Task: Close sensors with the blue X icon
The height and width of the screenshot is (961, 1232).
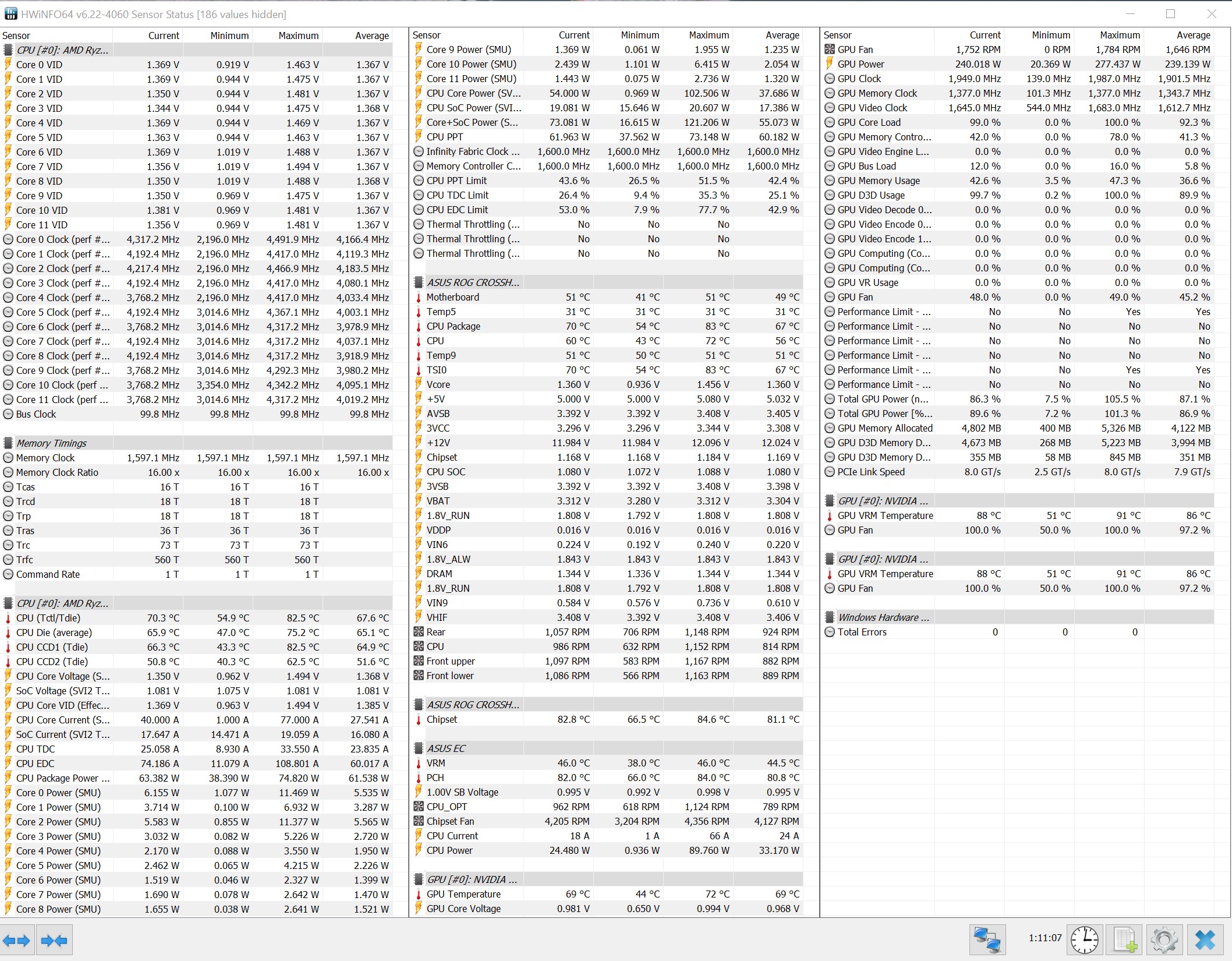Action: (x=1205, y=940)
